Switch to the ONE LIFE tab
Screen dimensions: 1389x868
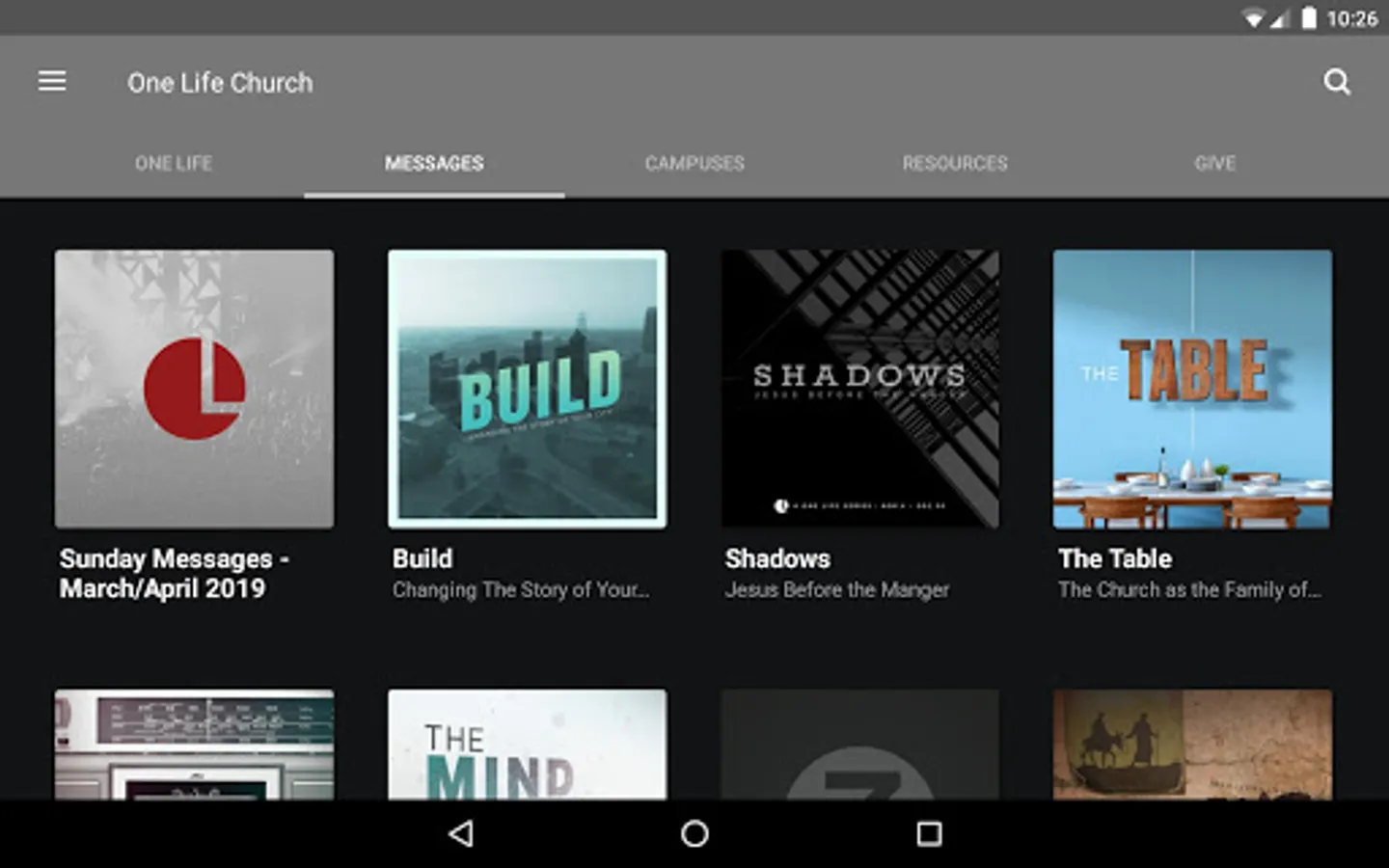[174, 163]
